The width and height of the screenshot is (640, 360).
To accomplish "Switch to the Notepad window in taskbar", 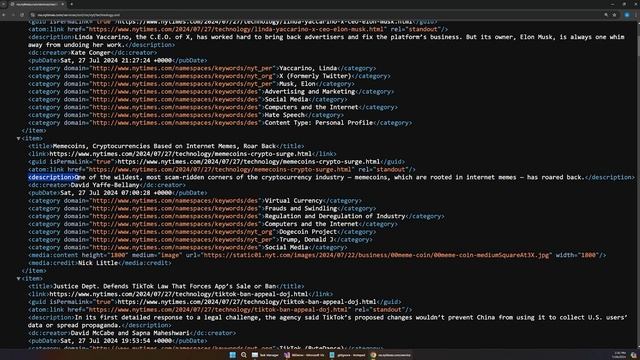I will (x=348, y=355).
